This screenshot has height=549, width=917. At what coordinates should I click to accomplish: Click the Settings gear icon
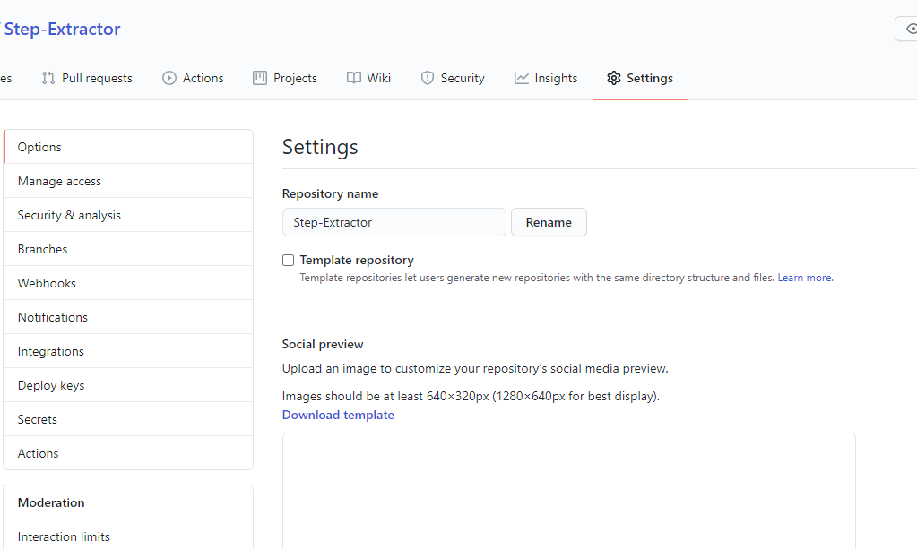click(x=613, y=78)
